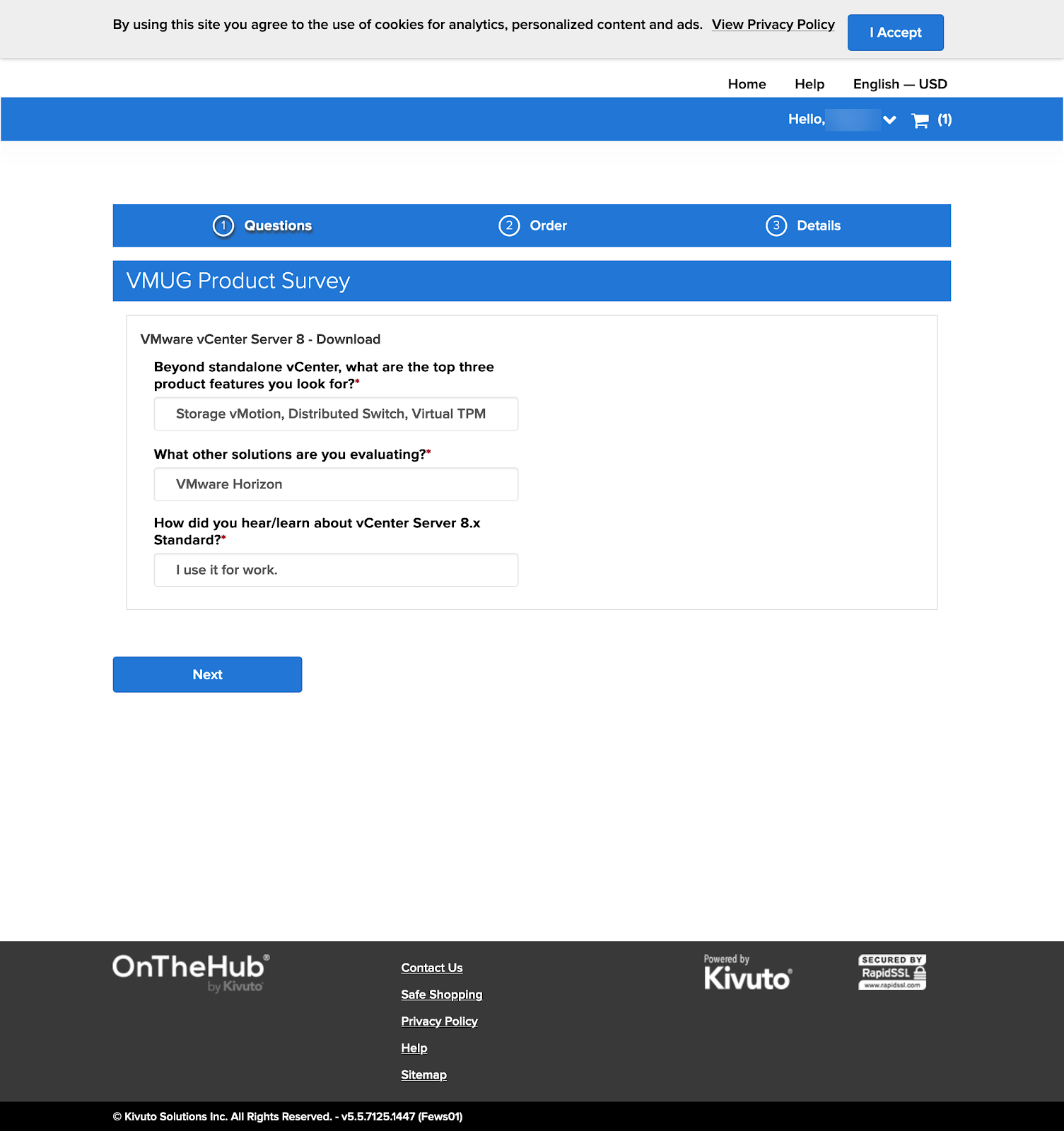The height and width of the screenshot is (1131, 1064).
Task: Change language and currency English — USD
Action: (900, 84)
